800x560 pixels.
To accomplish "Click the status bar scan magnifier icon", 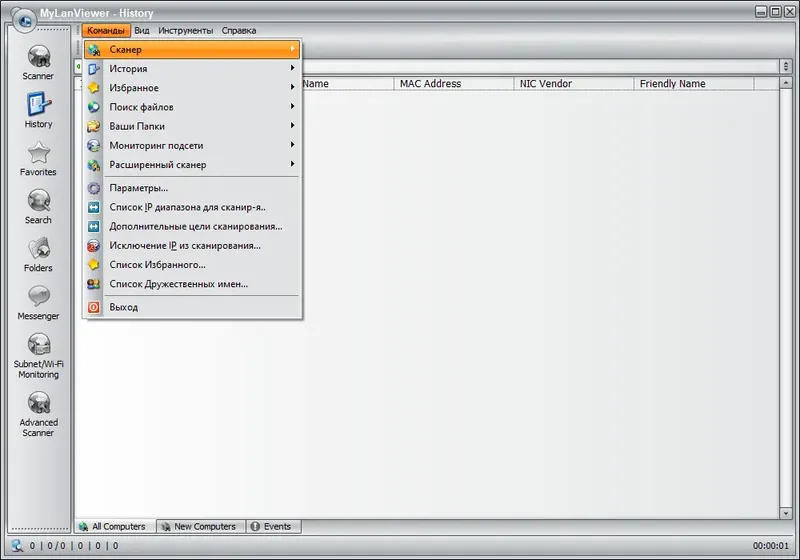I will coord(17,546).
